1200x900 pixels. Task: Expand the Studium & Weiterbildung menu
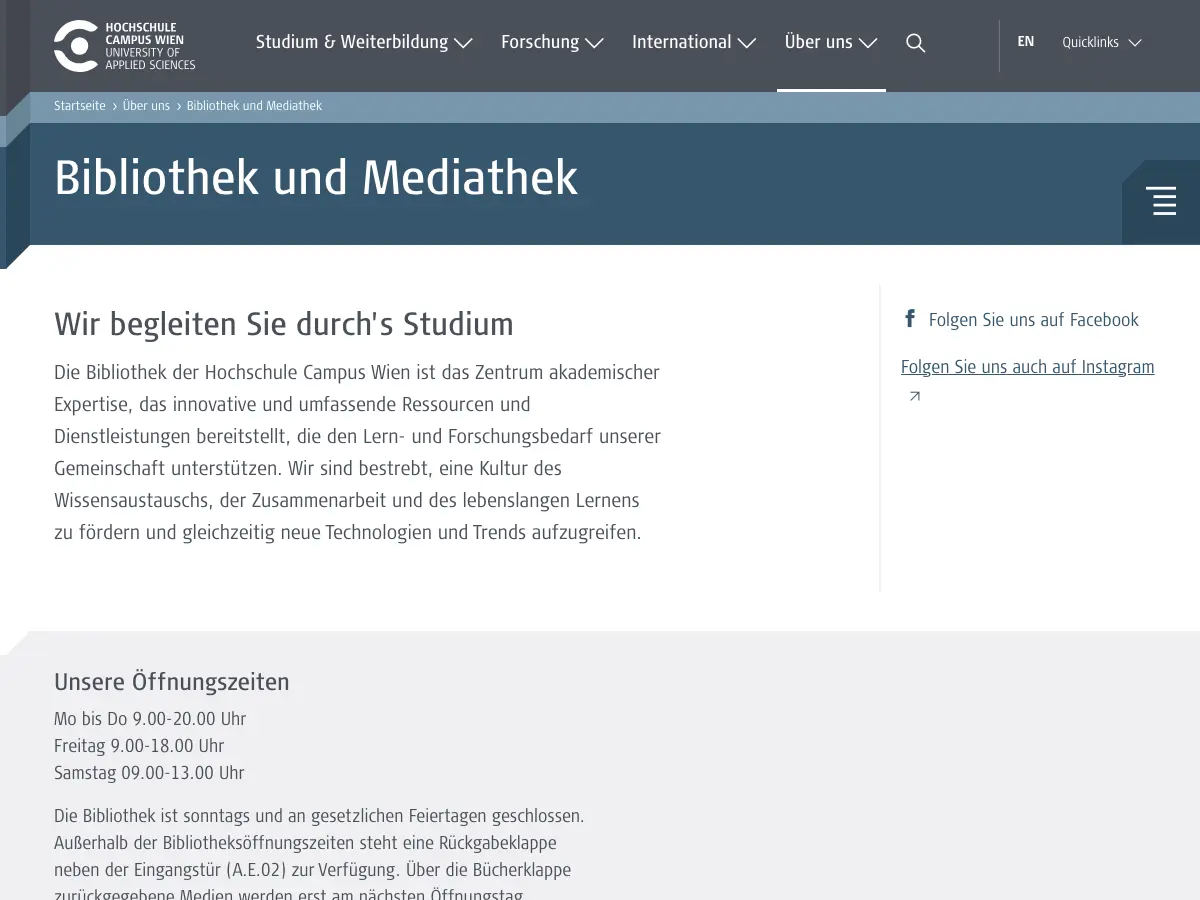click(364, 42)
